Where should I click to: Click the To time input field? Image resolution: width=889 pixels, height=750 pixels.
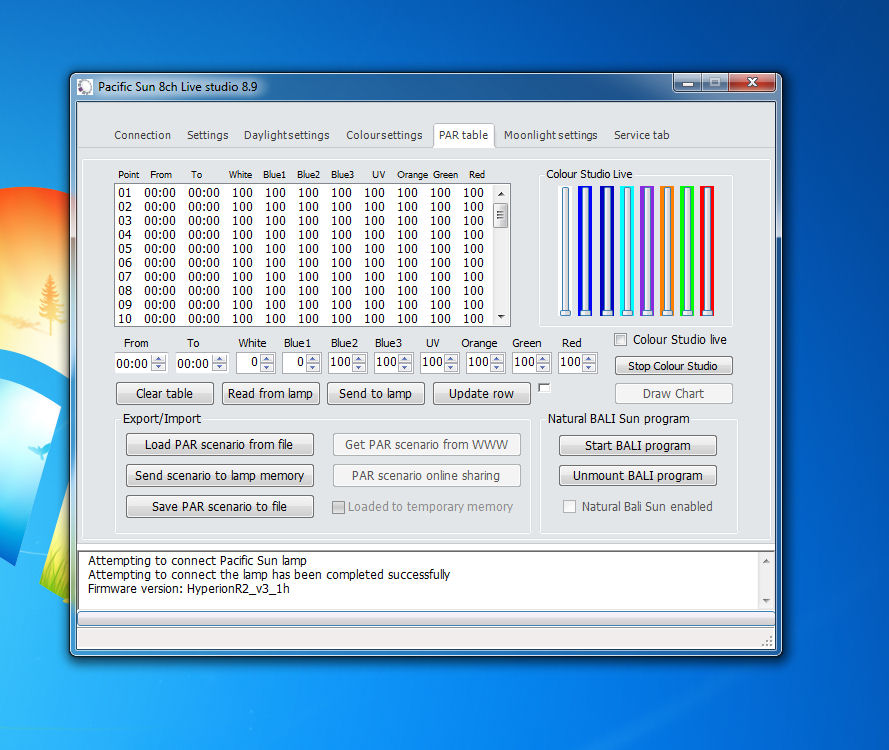tap(194, 363)
